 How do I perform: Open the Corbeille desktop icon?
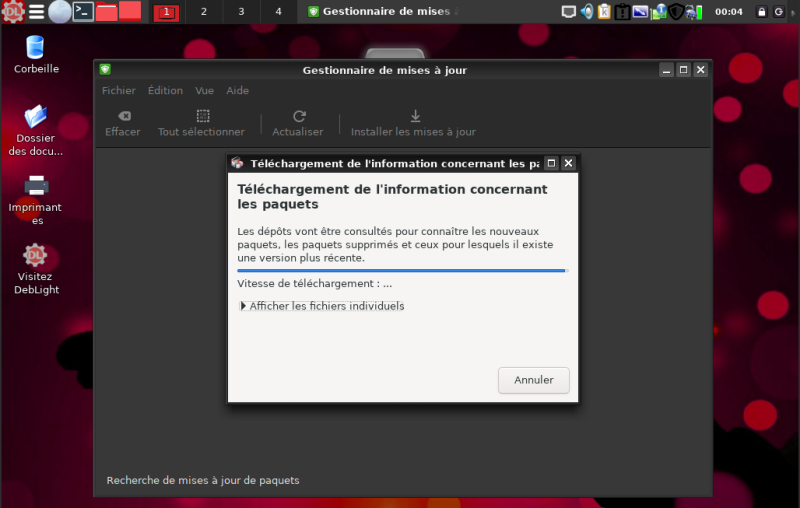36,46
